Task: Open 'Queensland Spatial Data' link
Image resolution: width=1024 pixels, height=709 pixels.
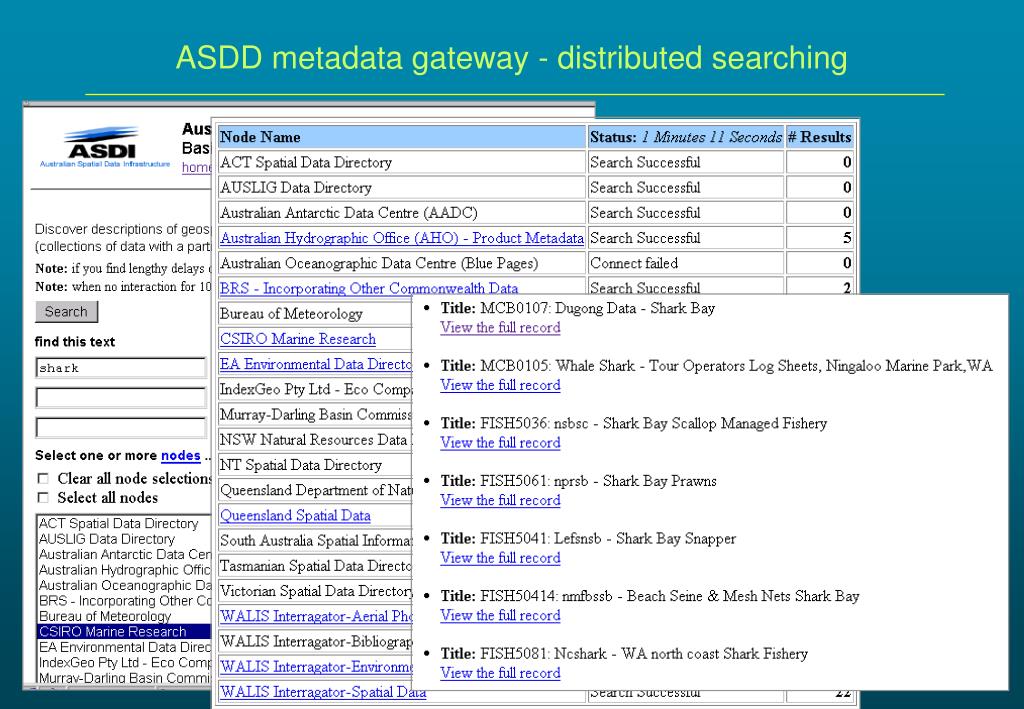Action: pyautogui.click(x=295, y=515)
